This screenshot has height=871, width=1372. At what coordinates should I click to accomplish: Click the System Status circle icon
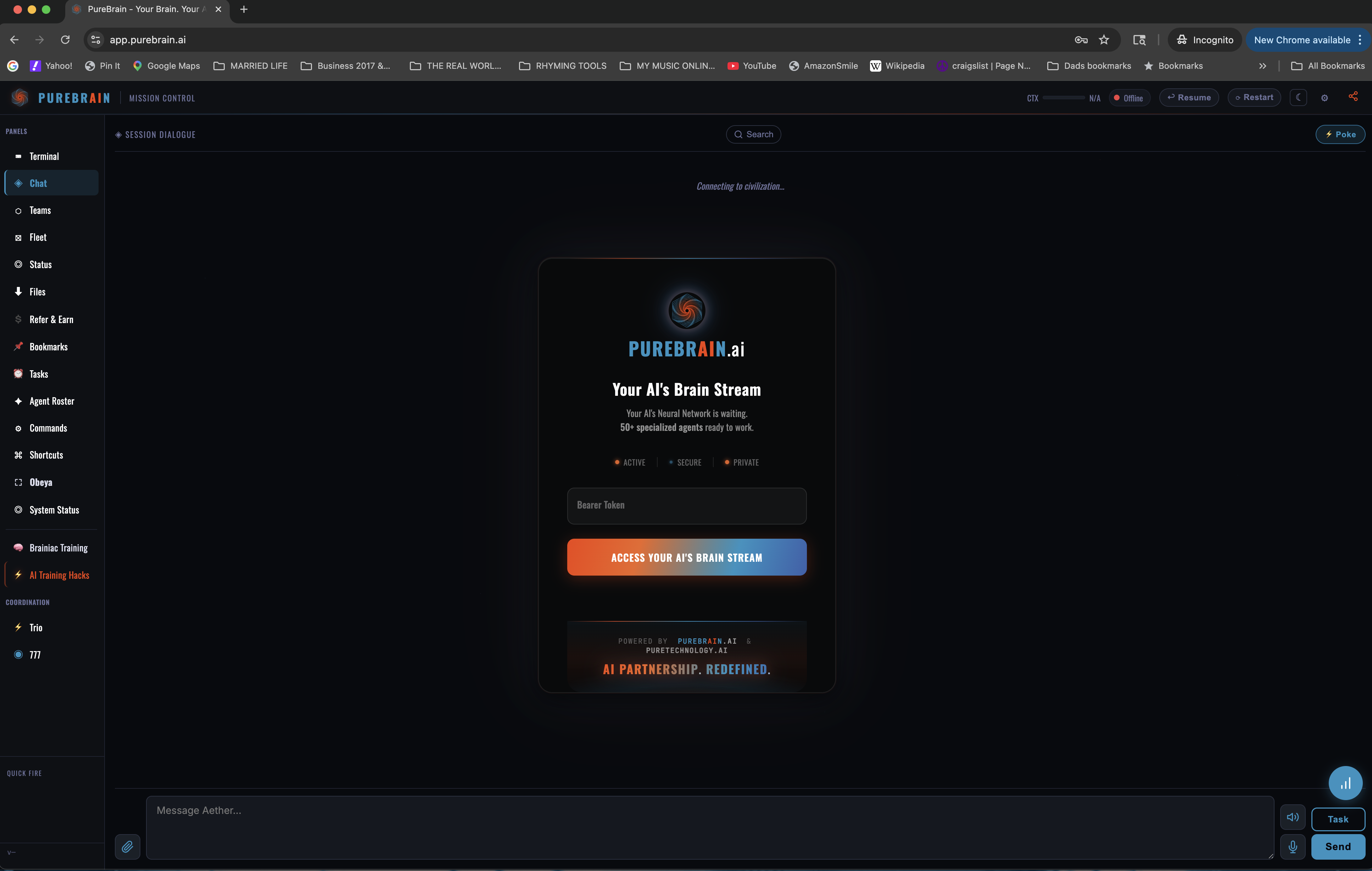[18, 510]
